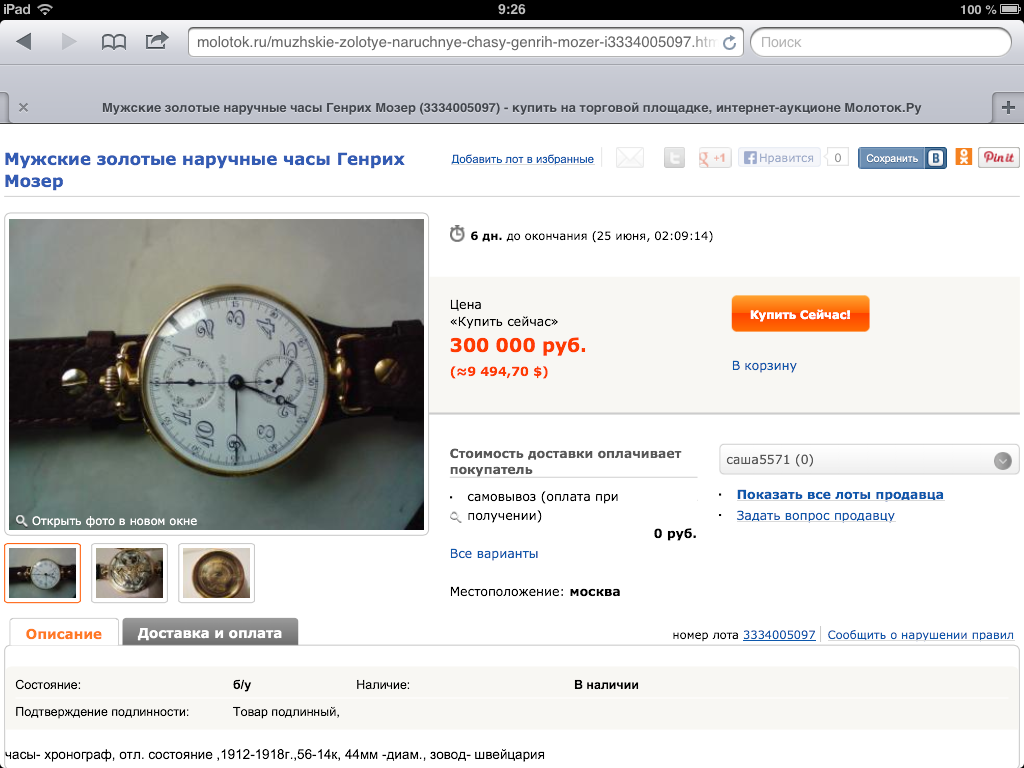Share the listing via email envelope icon

click(x=630, y=158)
